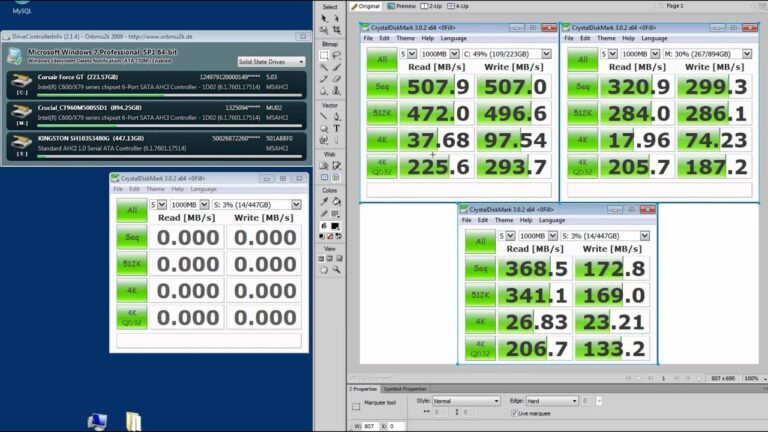Open the Style dropdown set to Normal
The width and height of the screenshot is (768, 432).
click(x=465, y=401)
